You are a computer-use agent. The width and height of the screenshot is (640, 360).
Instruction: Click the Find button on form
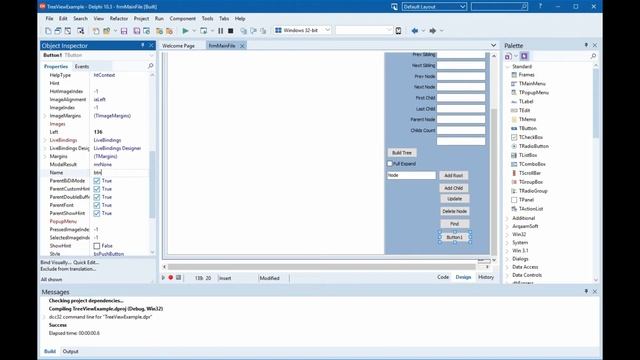454,224
